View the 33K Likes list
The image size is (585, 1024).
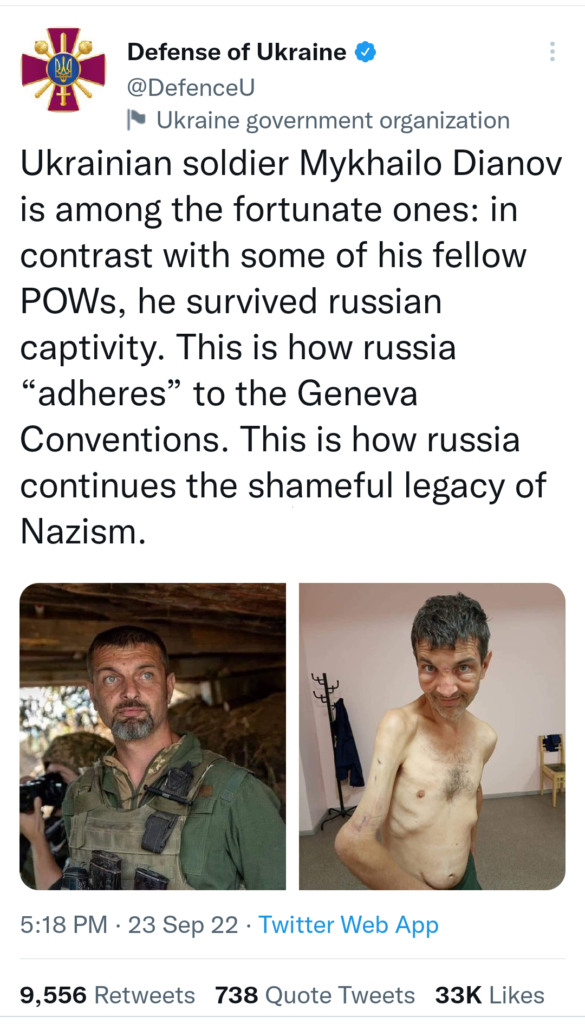pos(490,995)
